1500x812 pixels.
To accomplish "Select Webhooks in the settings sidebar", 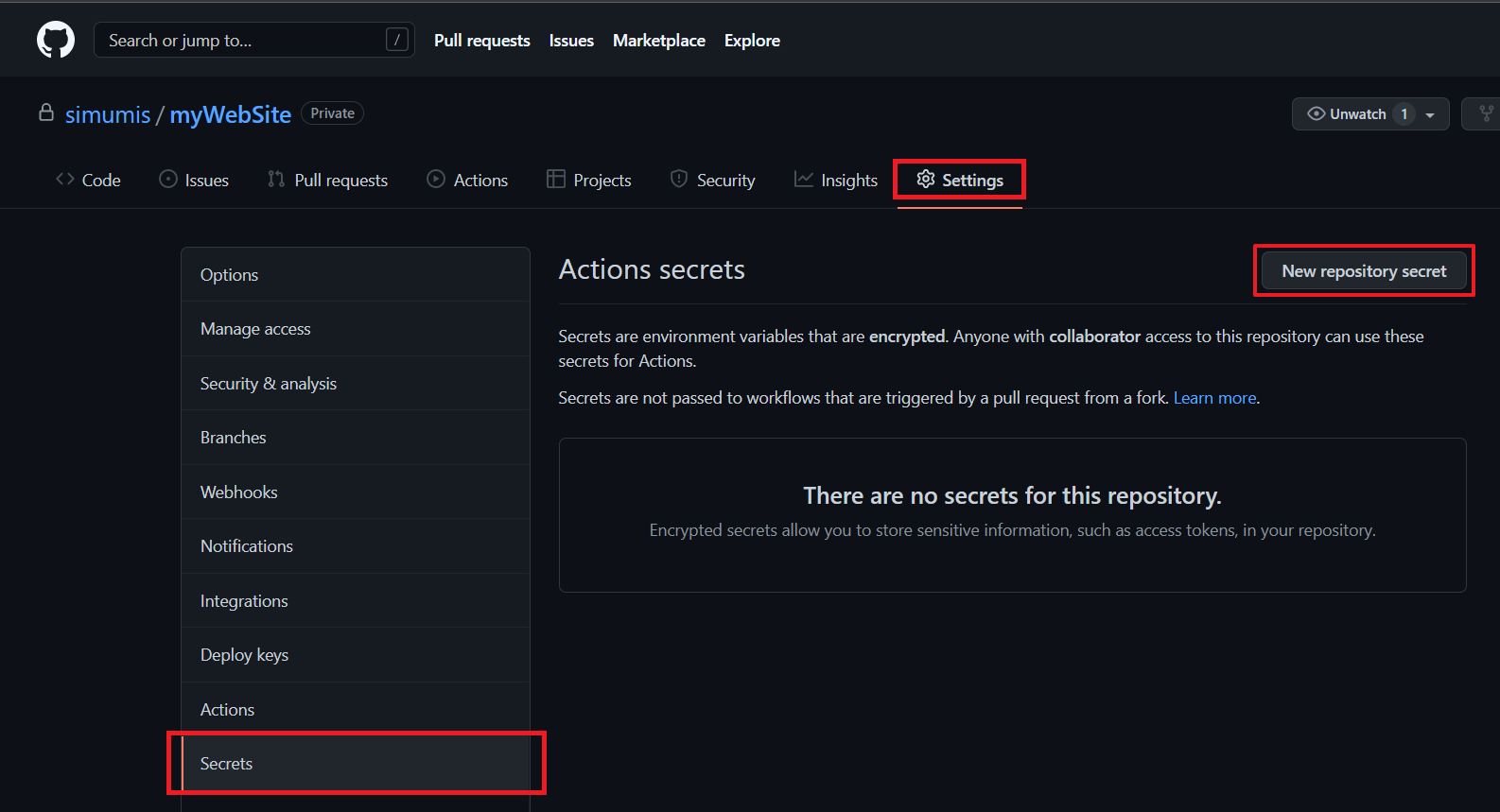I will click(x=239, y=492).
